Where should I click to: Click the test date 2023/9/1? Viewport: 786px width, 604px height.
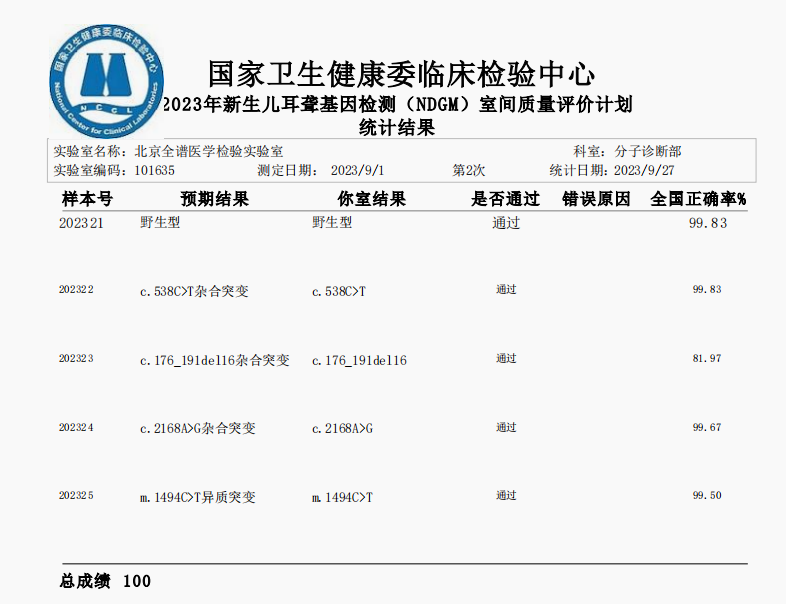[357, 170]
